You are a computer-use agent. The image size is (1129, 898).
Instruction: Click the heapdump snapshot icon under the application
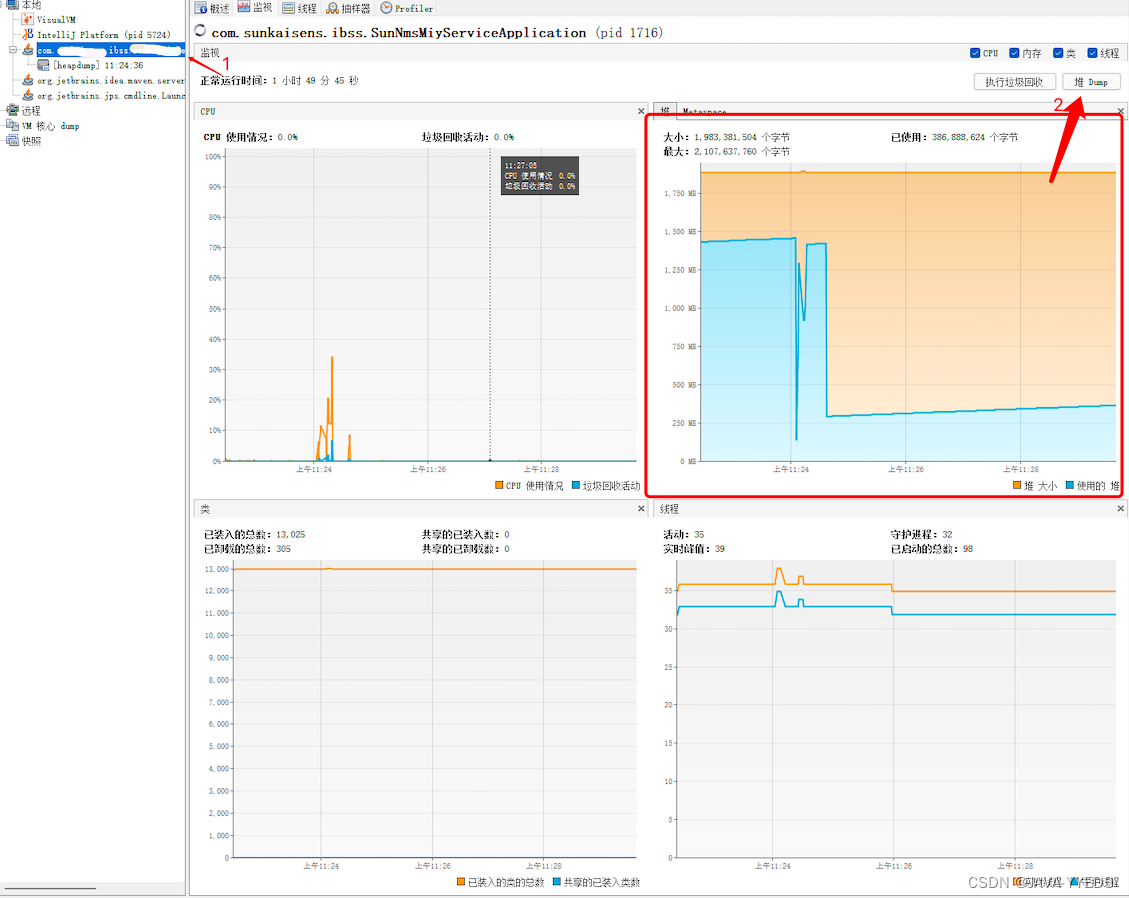click(x=43, y=65)
